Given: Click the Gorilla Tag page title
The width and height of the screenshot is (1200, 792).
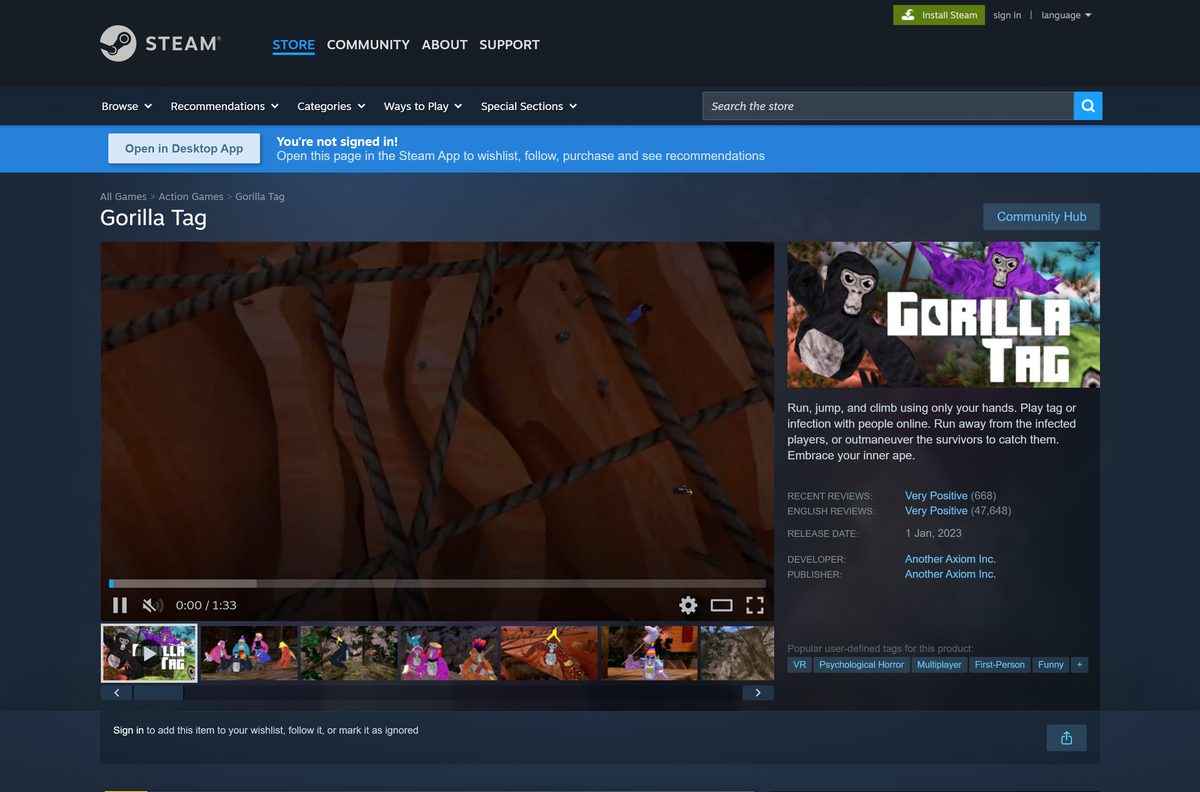Looking at the screenshot, I should point(153,217).
